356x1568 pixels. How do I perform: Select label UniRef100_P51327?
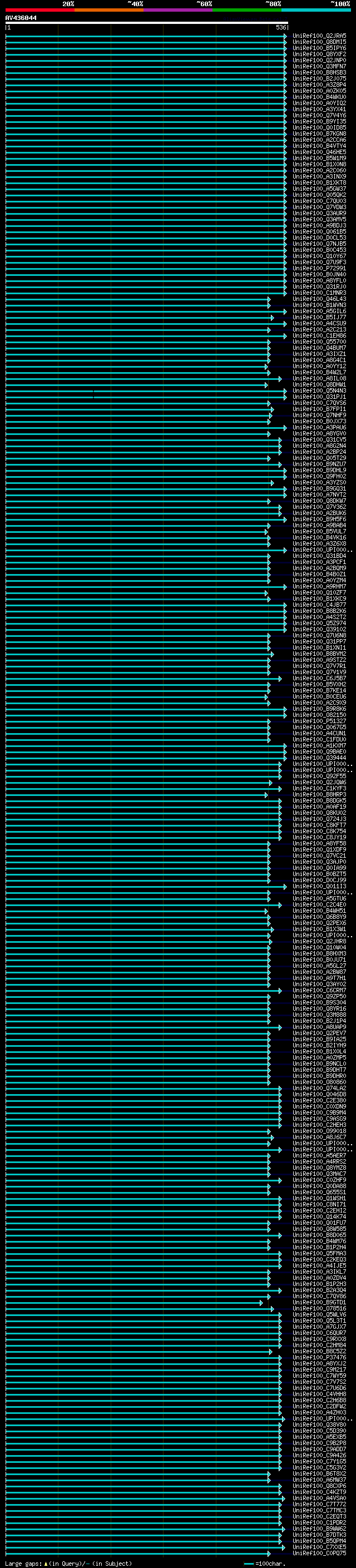click(319, 721)
